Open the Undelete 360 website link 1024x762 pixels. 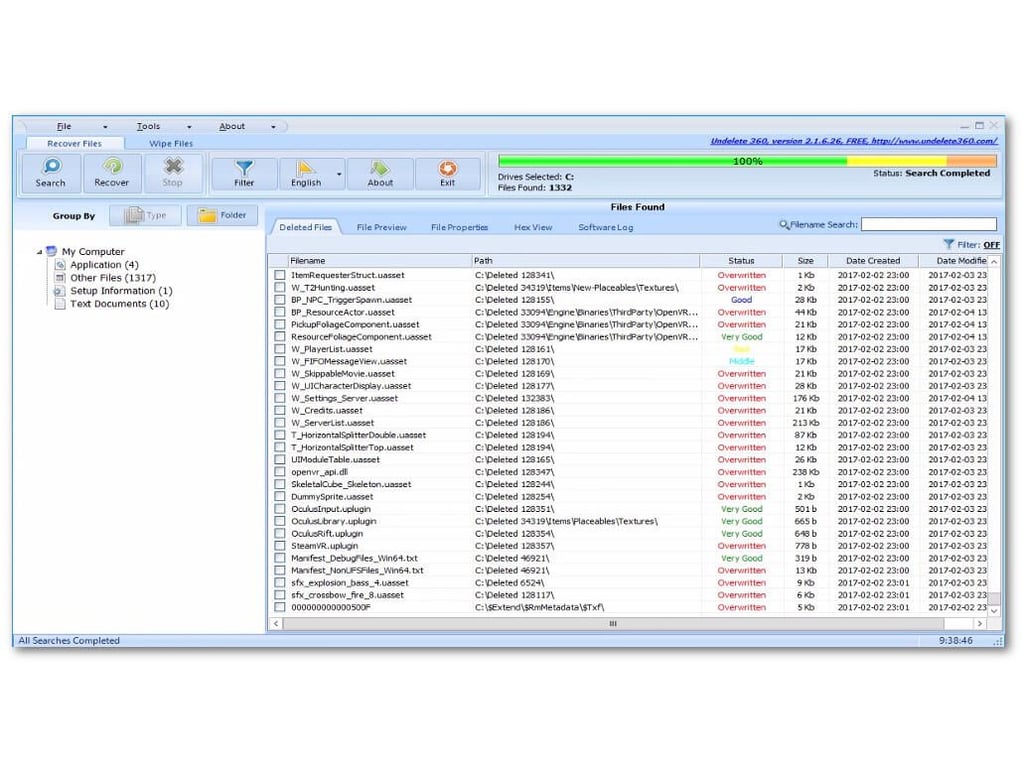coord(854,141)
